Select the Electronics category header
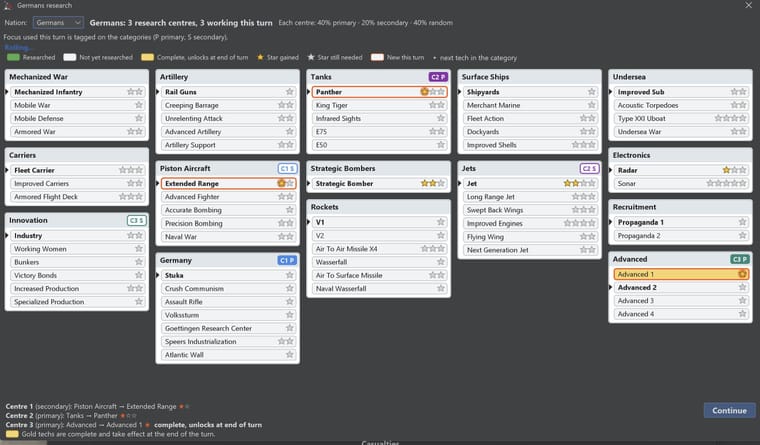The image size is (760, 445). pyautogui.click(x=680, y=155)
